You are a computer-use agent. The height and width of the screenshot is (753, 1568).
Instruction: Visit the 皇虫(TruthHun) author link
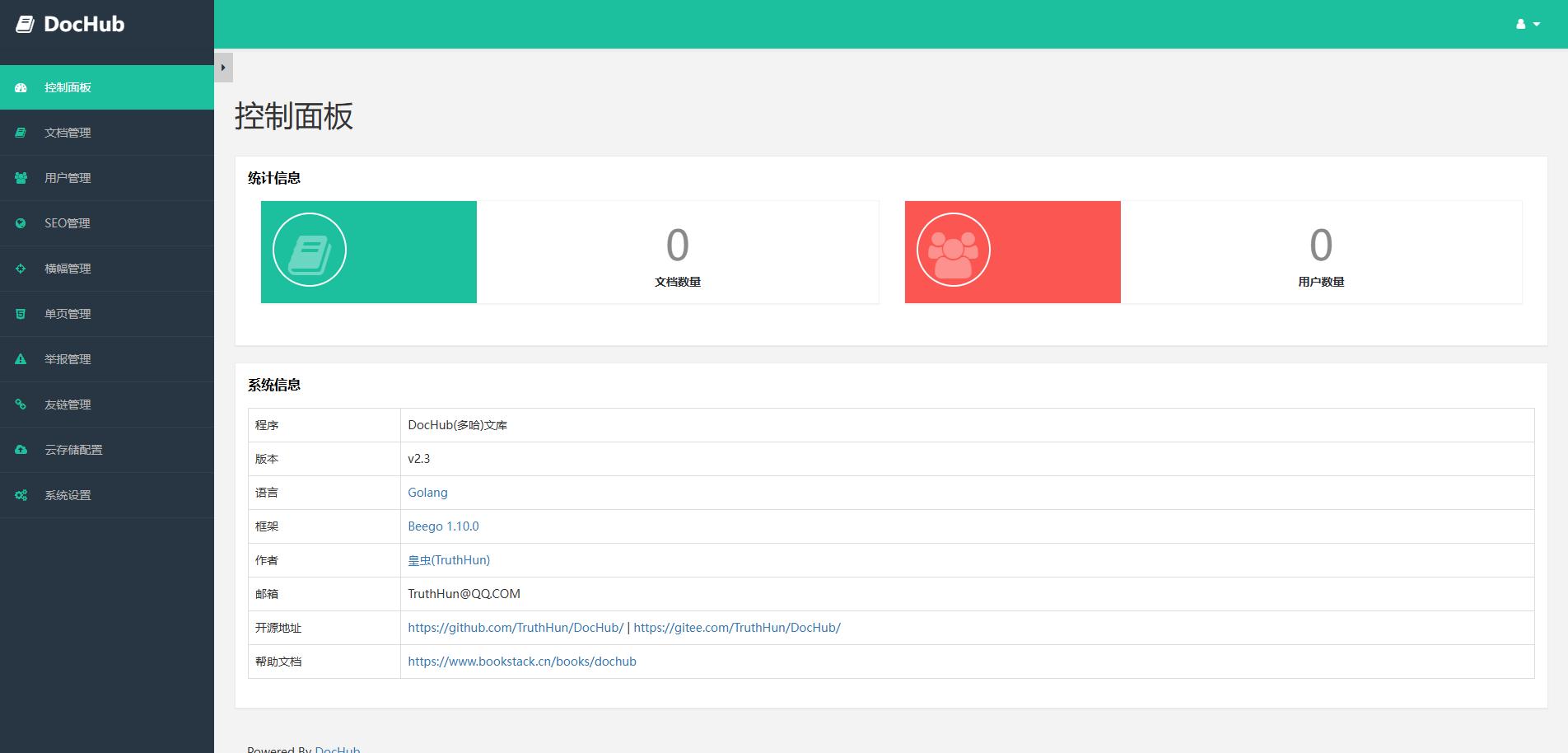pyautogui.click(x=449, y=560)
